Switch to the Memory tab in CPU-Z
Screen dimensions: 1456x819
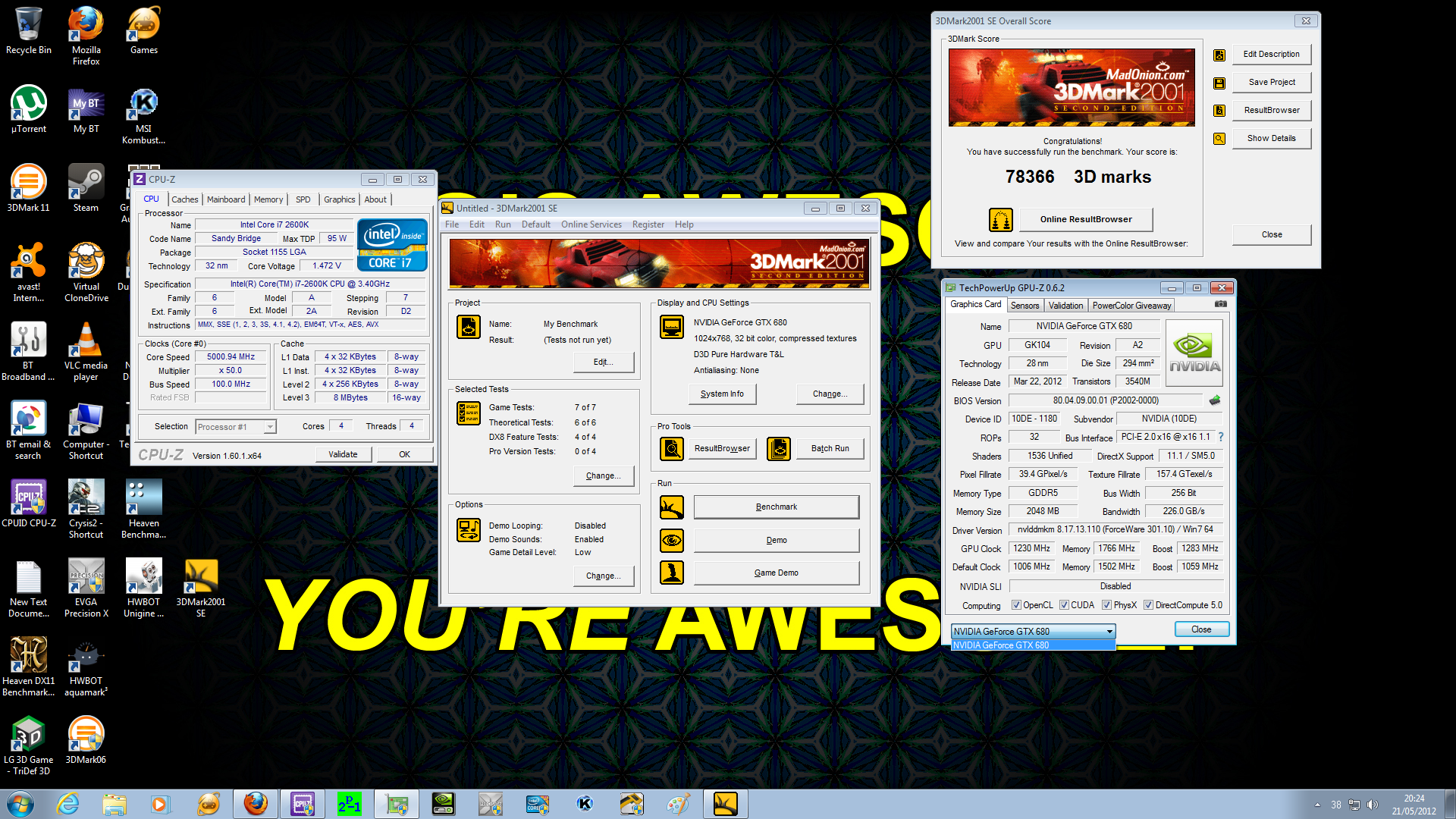point(268,199)
